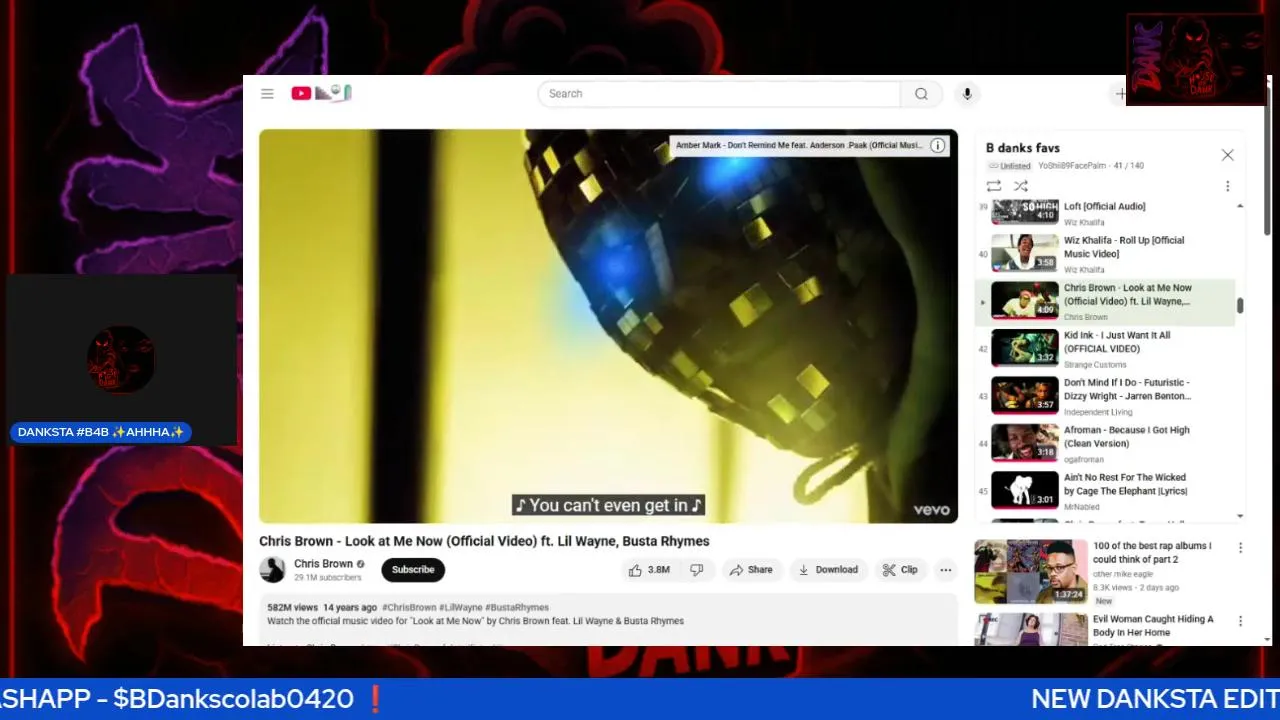Download the video
The width and height of the screenshot is (1280, 720).
click(x=828, y=570)
